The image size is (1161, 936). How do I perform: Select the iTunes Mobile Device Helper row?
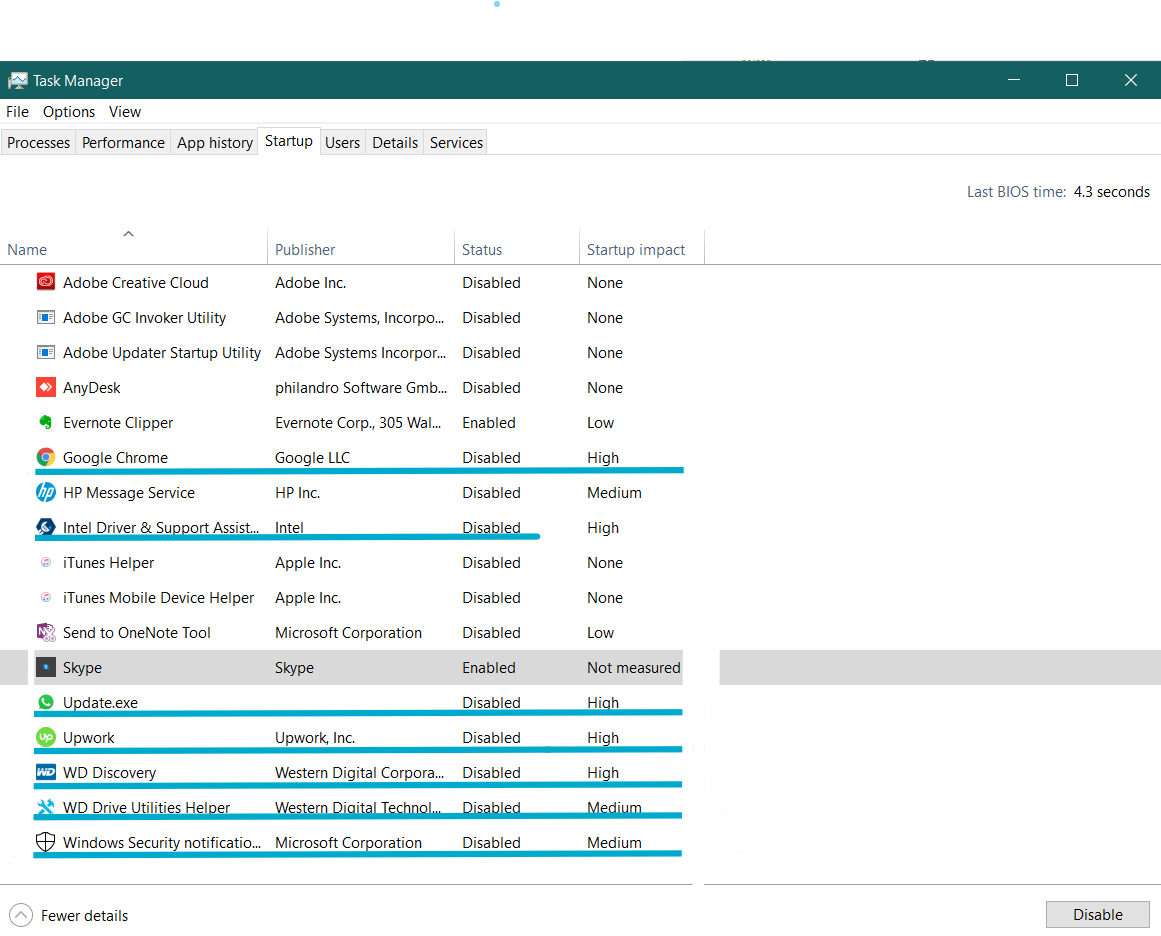tap(158, 597)
